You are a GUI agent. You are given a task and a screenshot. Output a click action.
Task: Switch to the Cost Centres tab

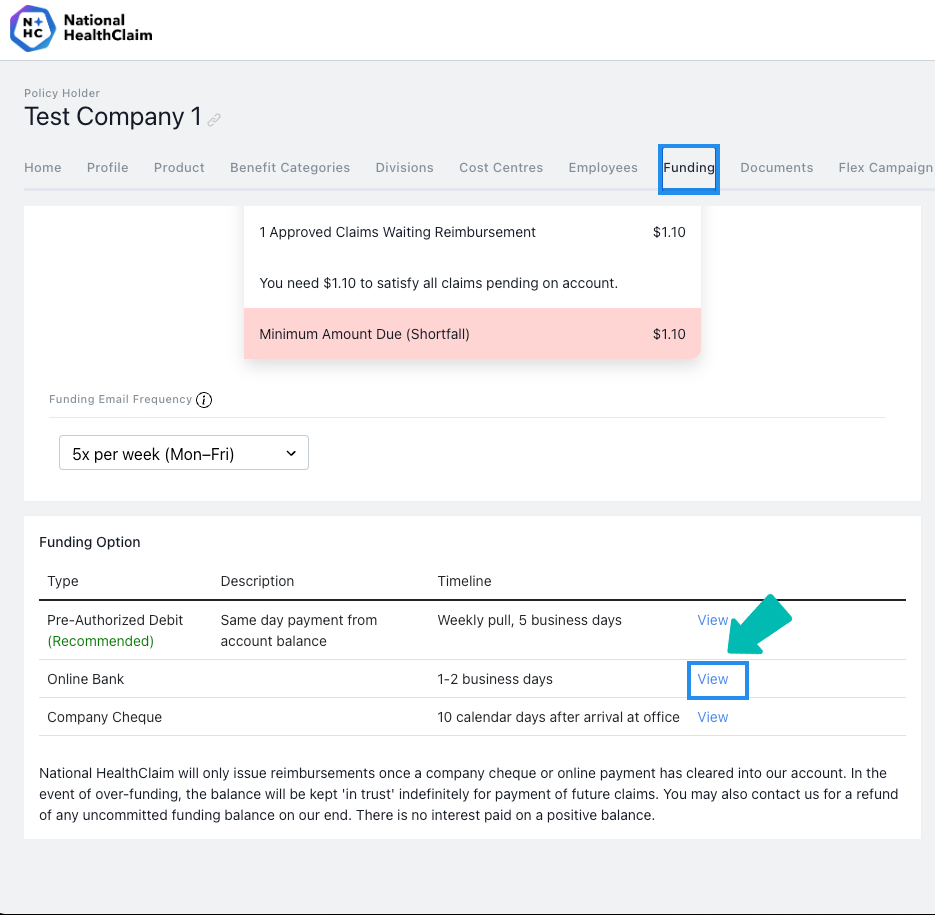(x=501, y=168)
